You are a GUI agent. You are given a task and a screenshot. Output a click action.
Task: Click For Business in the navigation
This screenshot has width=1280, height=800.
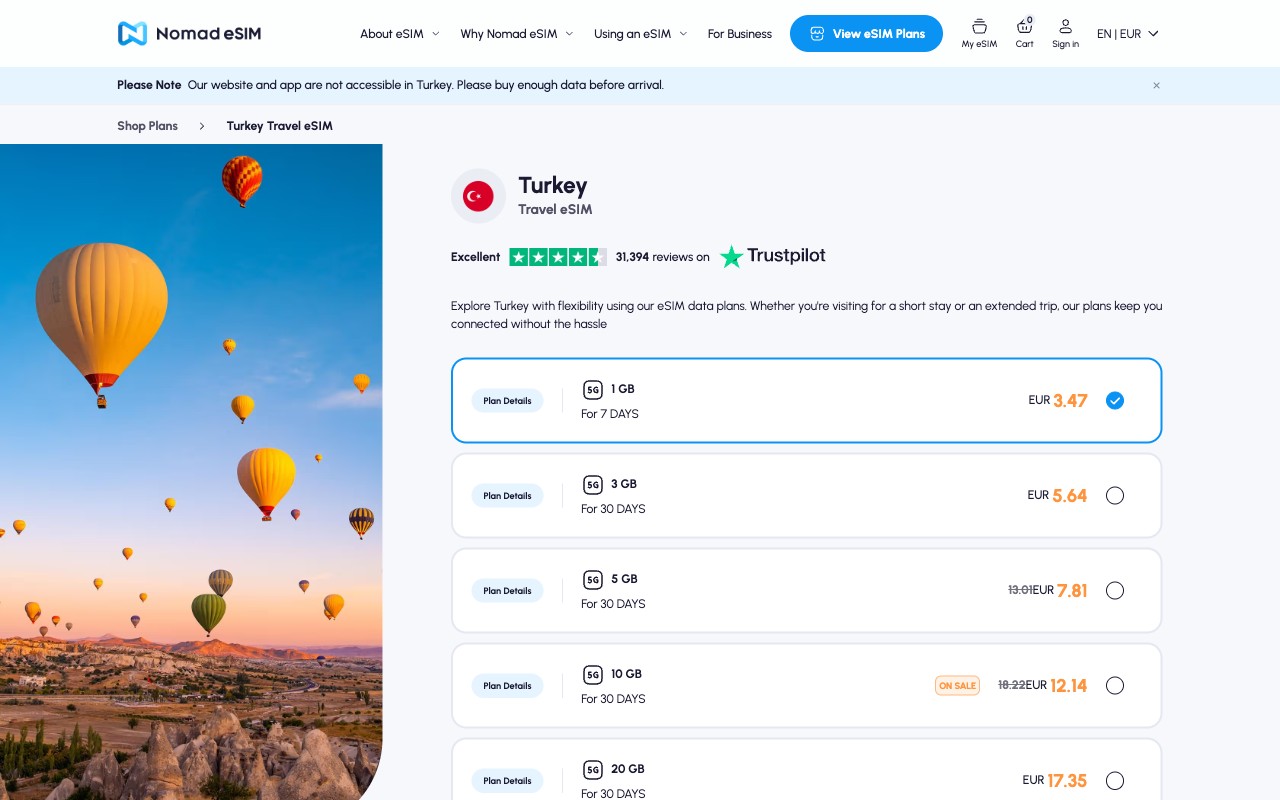739,33
